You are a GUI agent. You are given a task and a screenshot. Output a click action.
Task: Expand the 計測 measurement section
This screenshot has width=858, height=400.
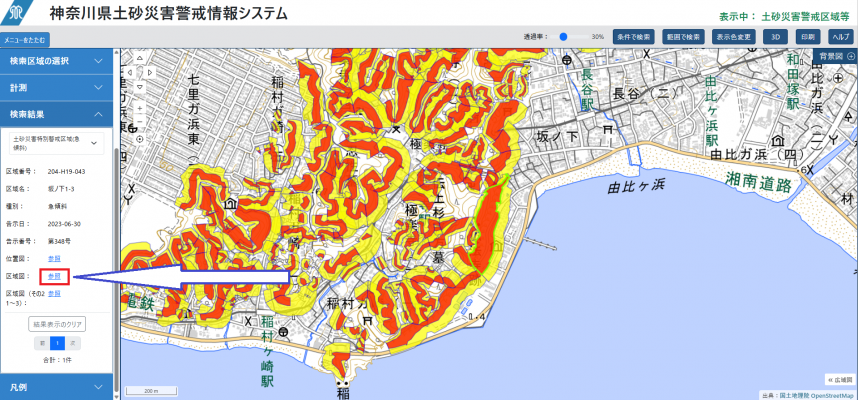point(58,88)
